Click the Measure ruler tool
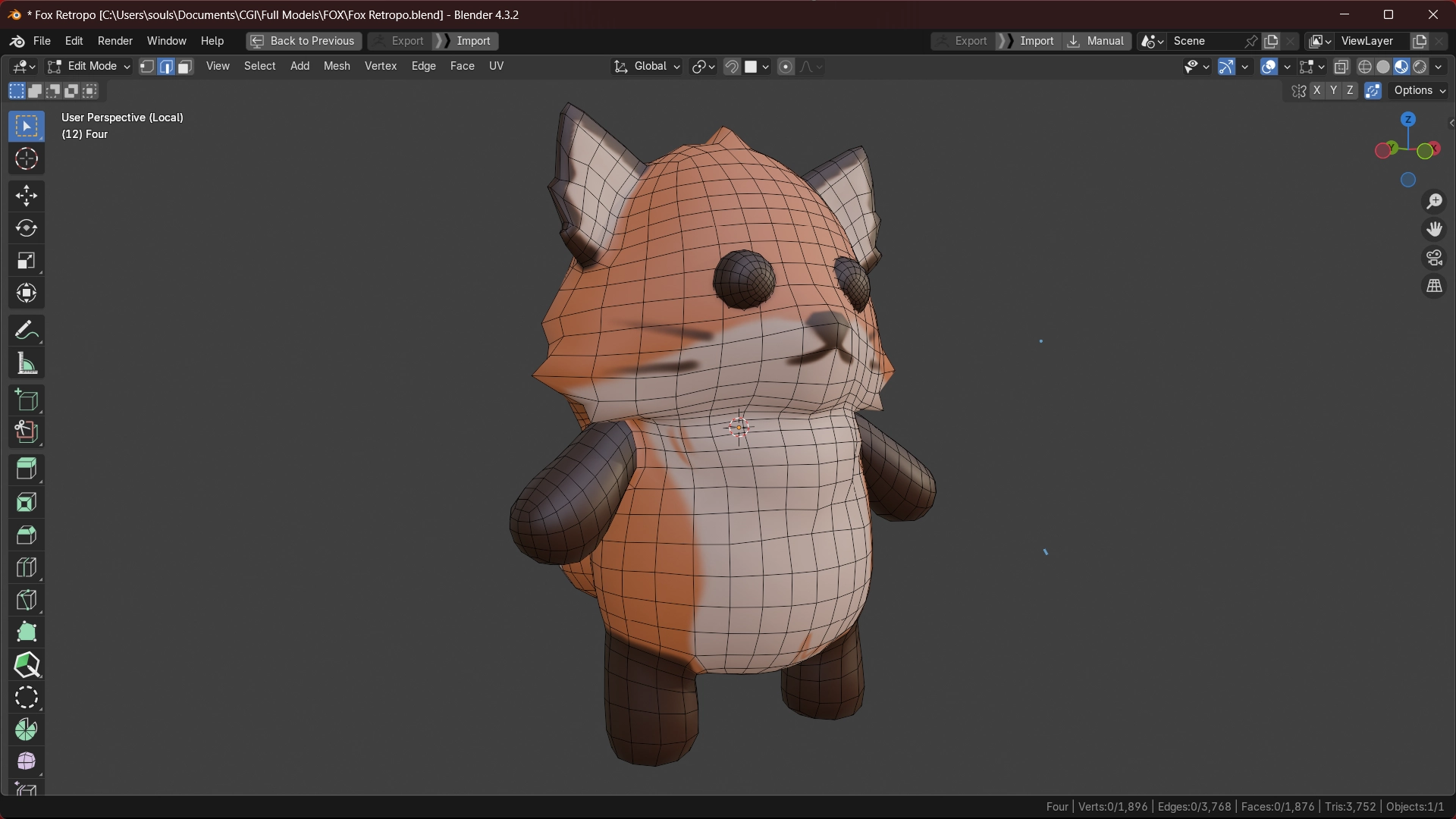 [27, 363]
